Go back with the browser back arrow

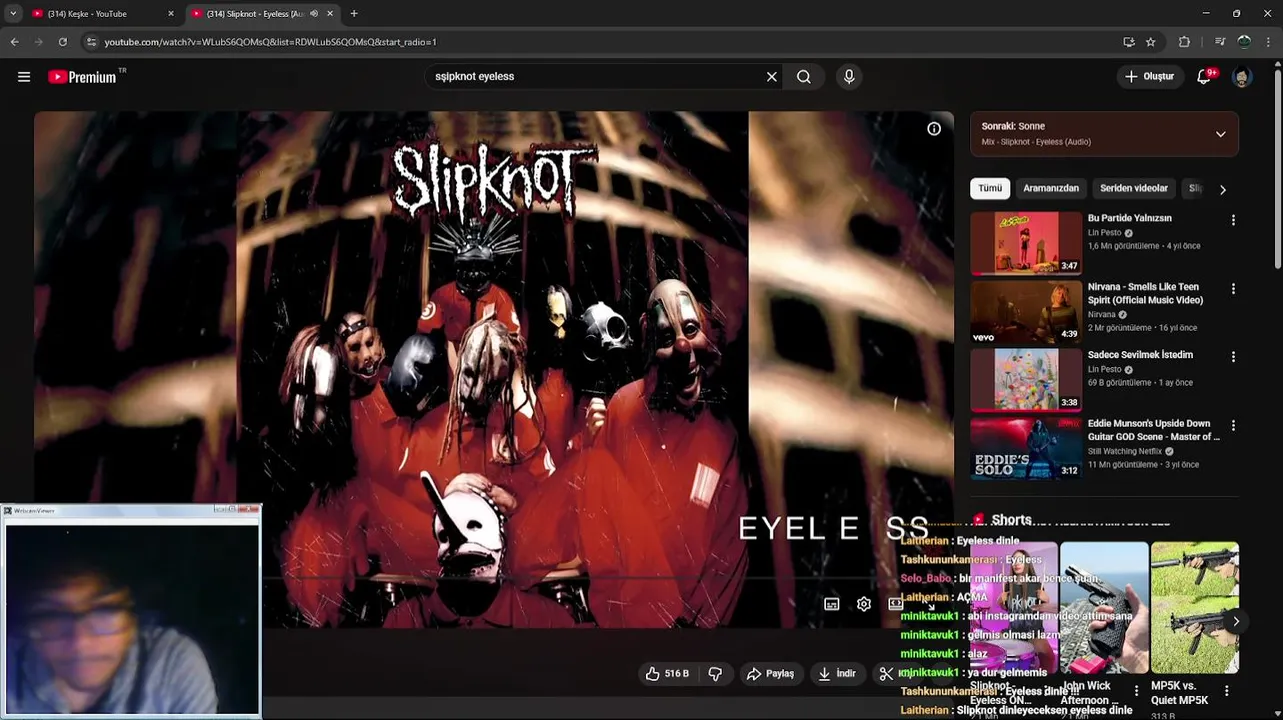click(14, 42)
